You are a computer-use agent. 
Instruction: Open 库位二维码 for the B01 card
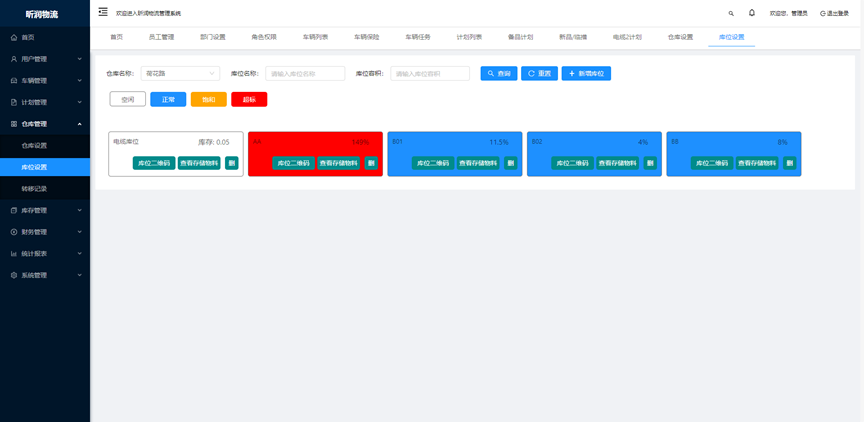[433, 163]
